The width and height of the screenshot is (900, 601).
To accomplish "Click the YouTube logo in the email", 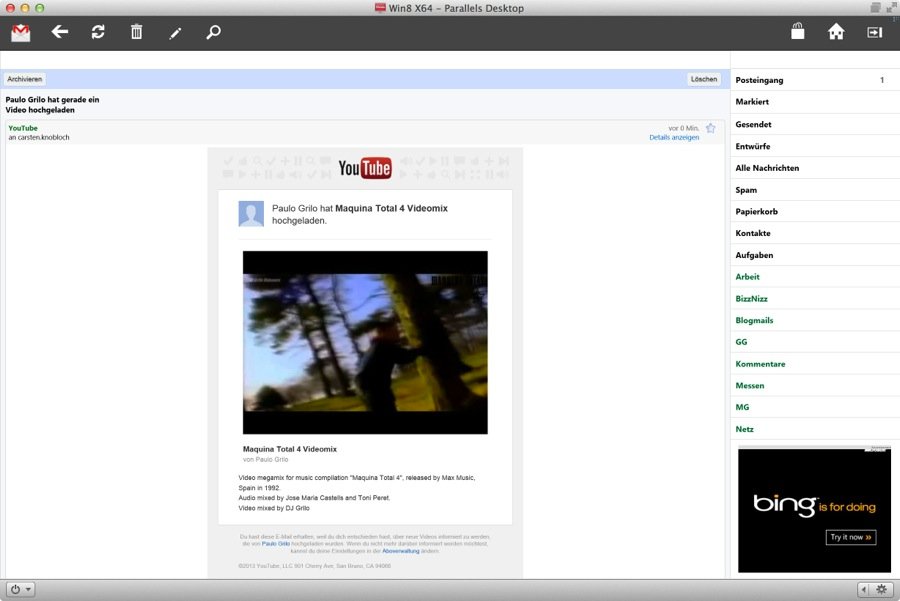I will (x=365, y=168).
